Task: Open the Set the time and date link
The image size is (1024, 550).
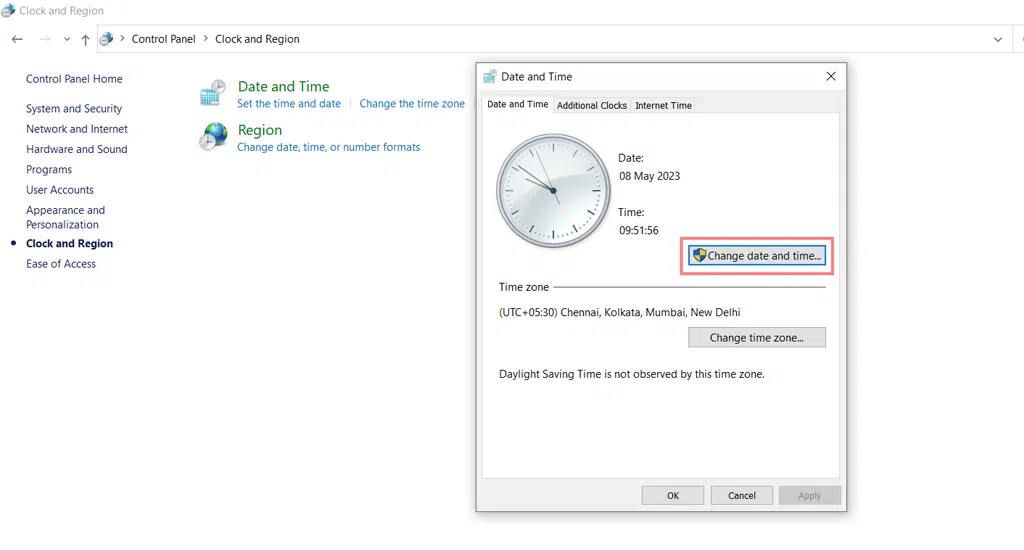Action: 289,104
